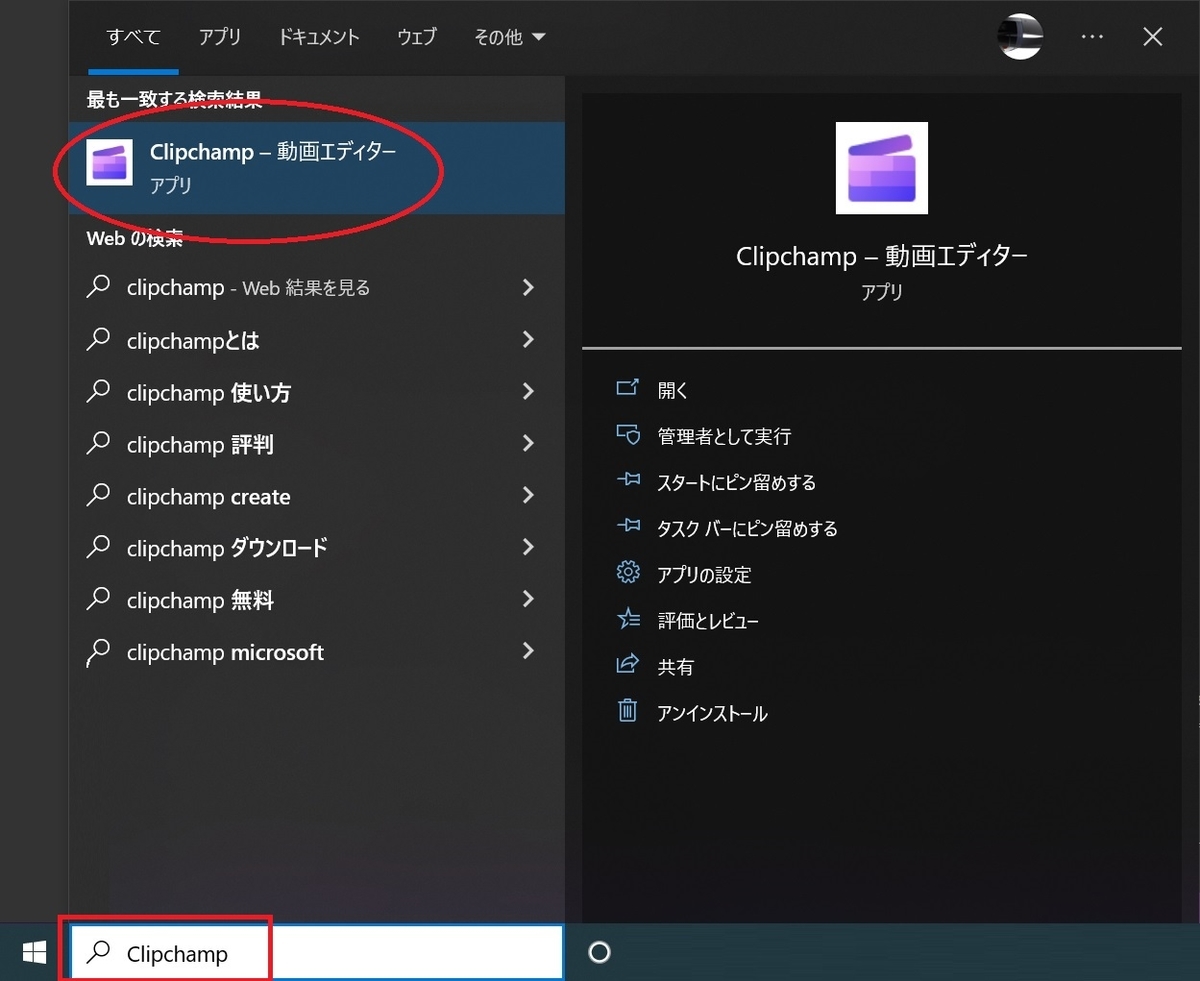This screenshot has width=1200, height=981.
Task: Click the 共有 option
Action: click(675, 666)
